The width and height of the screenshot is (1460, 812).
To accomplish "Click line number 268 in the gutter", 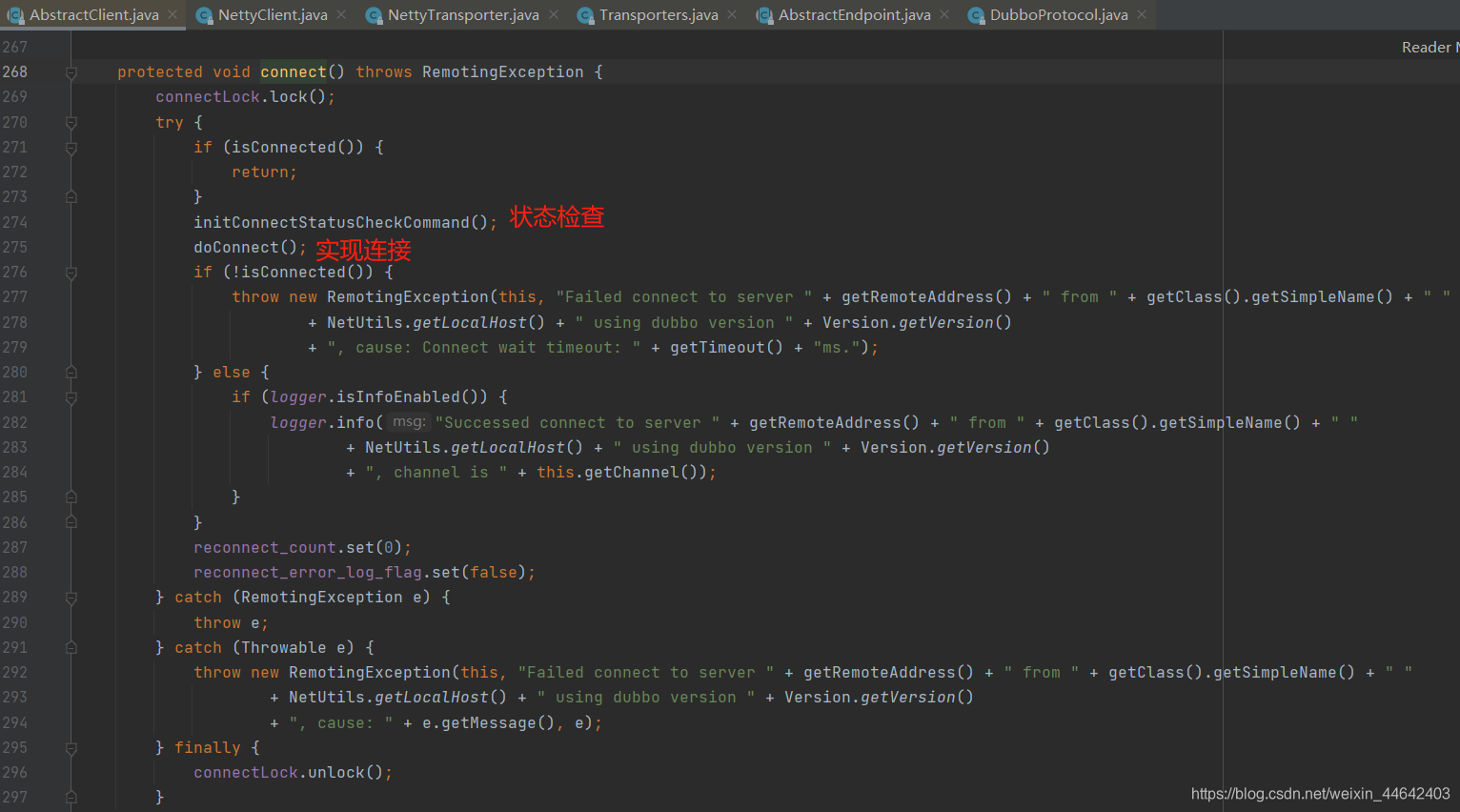I will coord(15,72).
